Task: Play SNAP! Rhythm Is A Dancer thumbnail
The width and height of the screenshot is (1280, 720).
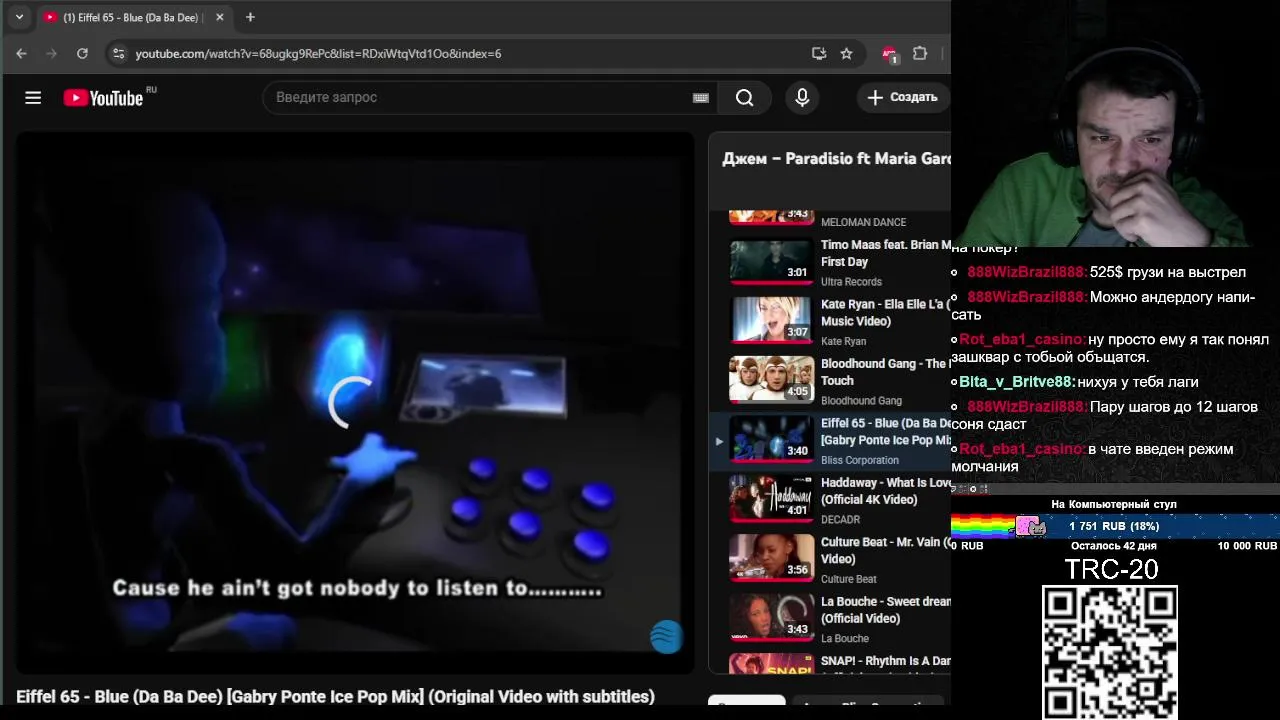Action: 771,664
